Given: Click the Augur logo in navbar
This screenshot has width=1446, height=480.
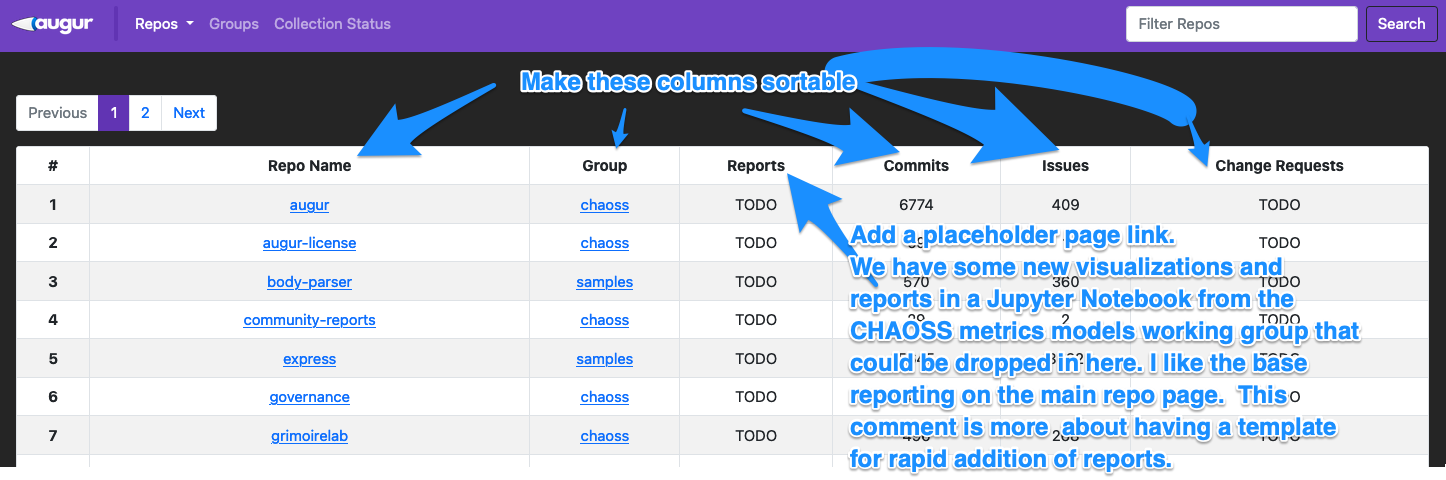Looking at the screenshot, I should point(53,24).
